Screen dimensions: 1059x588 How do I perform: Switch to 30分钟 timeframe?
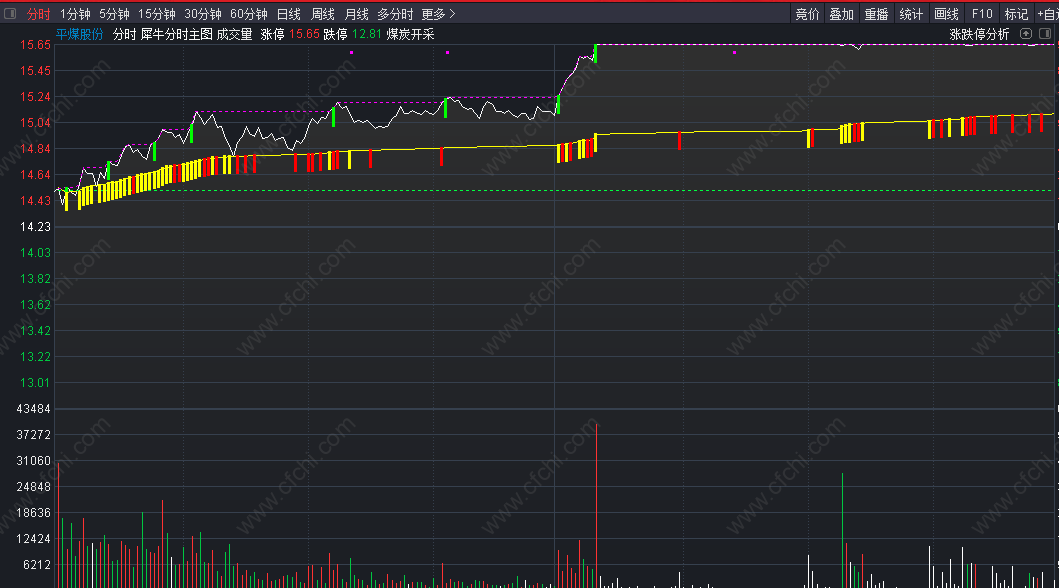[202, 14]
